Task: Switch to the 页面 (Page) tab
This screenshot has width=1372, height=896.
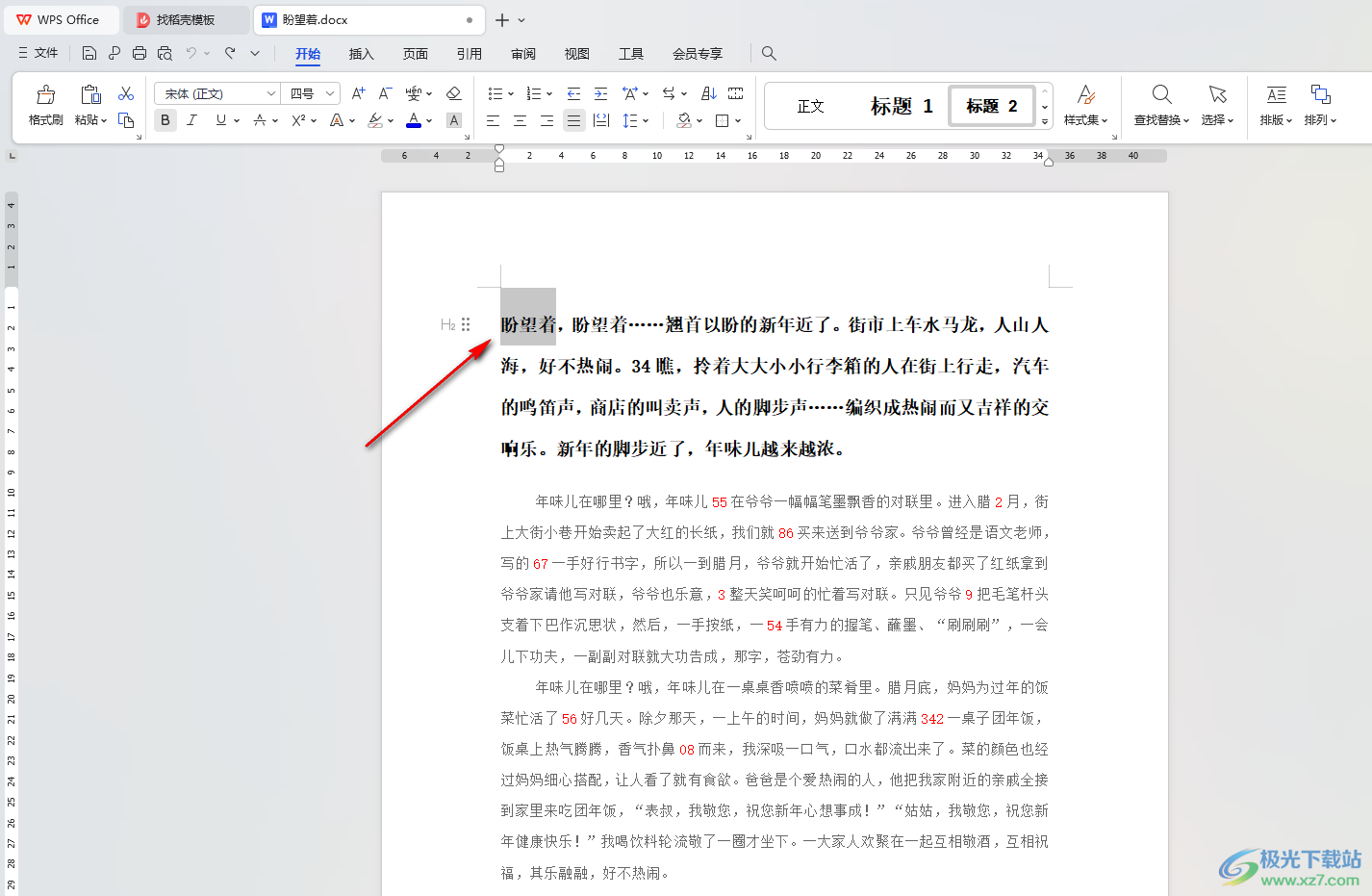Action: point(415,54)
